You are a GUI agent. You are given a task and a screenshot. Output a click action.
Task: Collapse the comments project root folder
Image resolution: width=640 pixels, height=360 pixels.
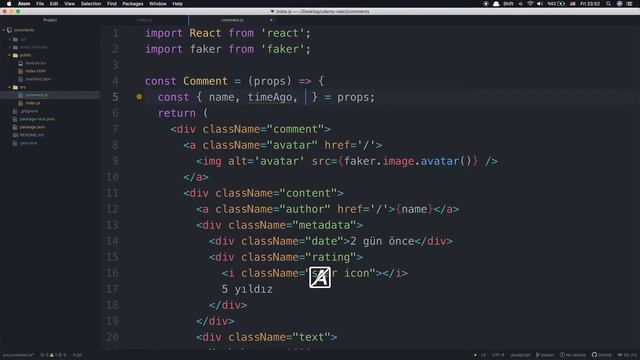pyautogui.click(x=4, y=30)
